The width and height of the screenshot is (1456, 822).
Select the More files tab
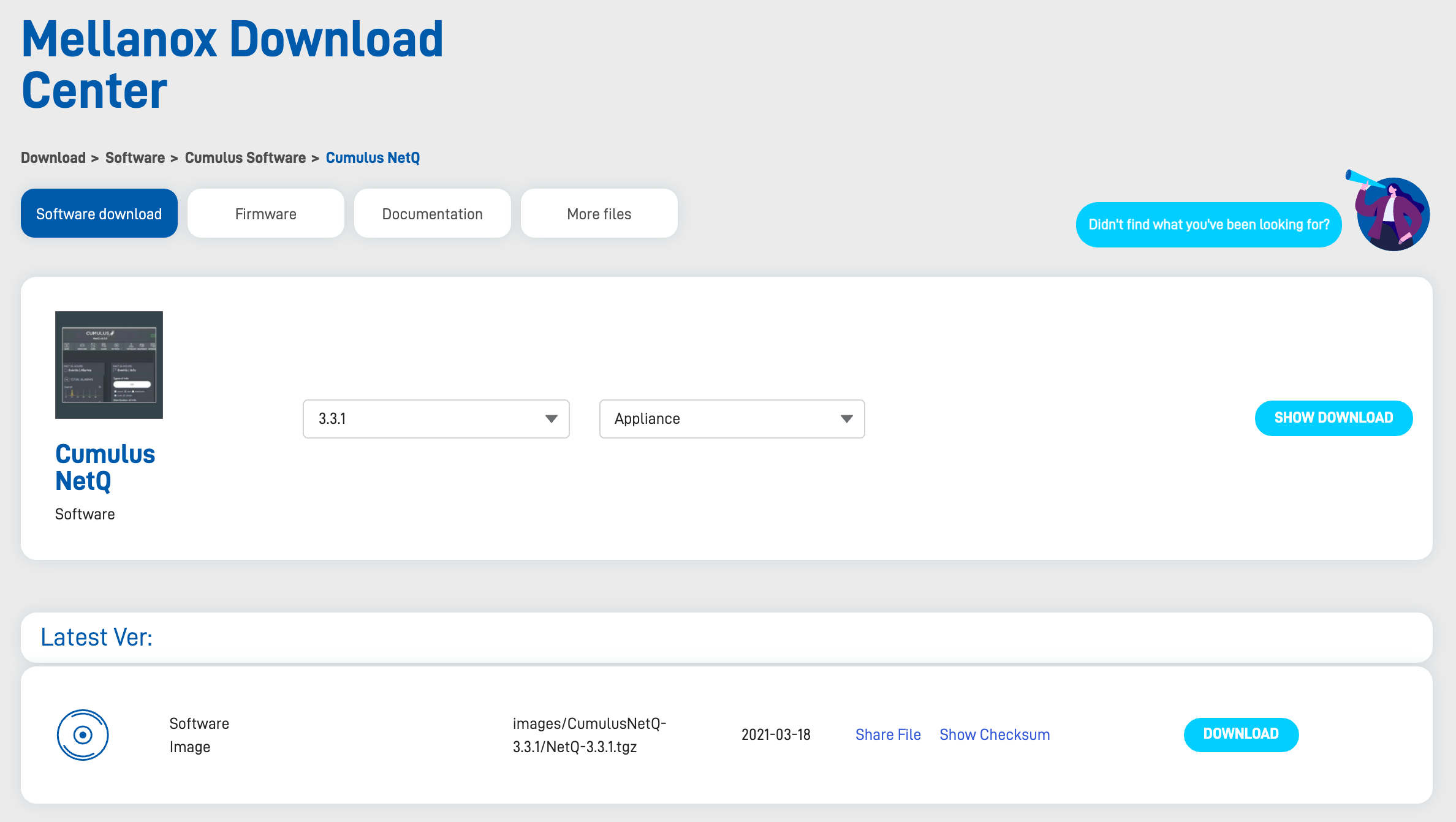coord(599,214)
